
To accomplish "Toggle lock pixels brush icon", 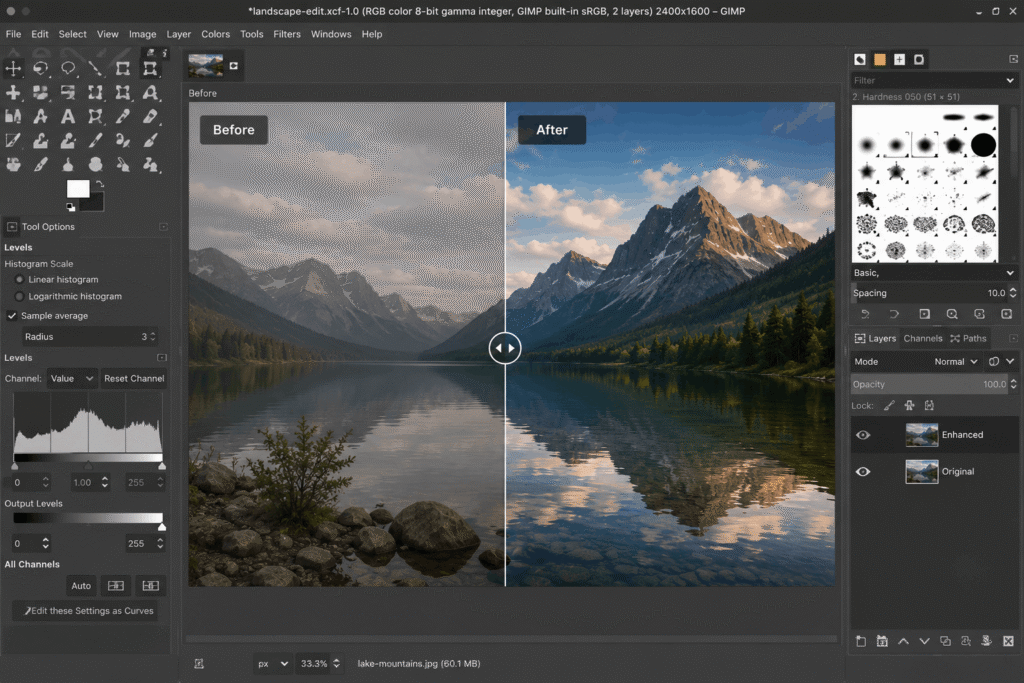I will coord(889,405).
